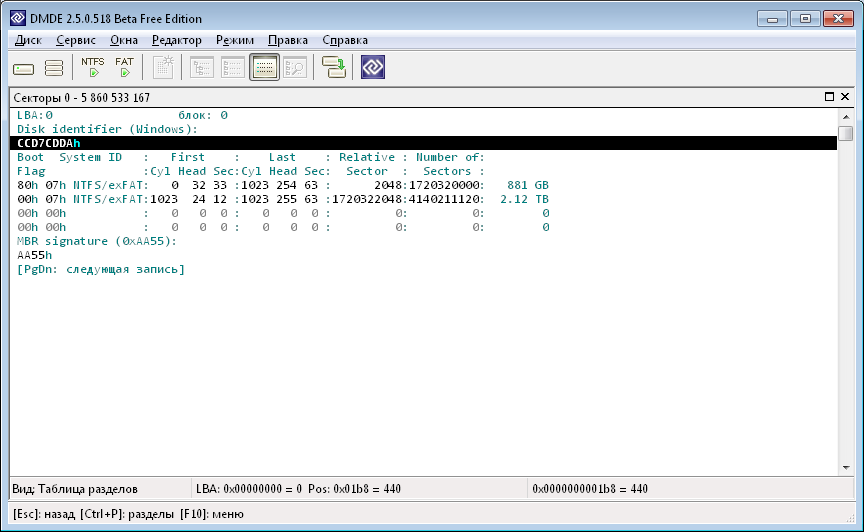Open the Справка menu
864x532 pixels.
click(x=345, y=40)
